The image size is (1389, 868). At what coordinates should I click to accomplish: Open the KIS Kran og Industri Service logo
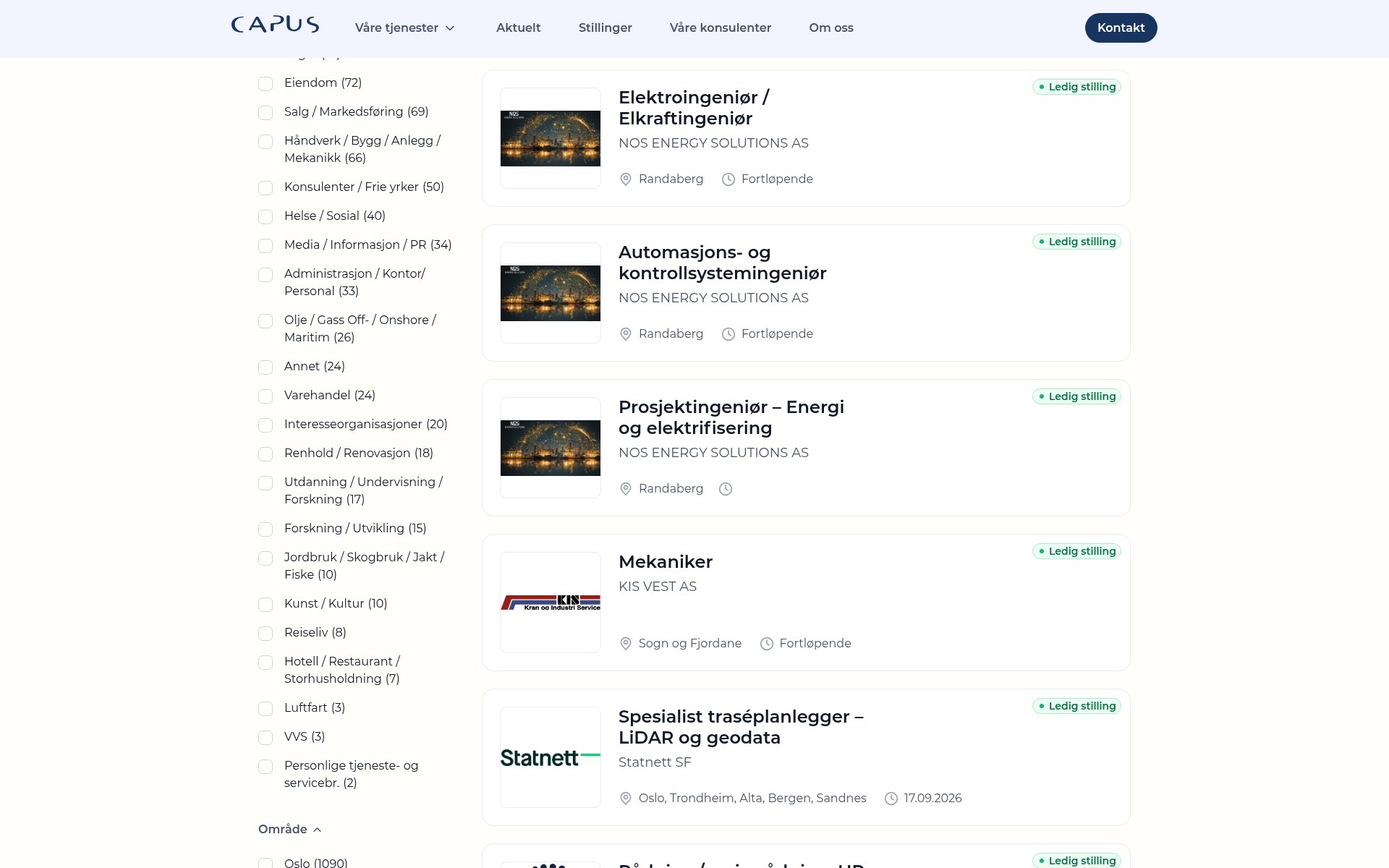(x=551, y=603)
